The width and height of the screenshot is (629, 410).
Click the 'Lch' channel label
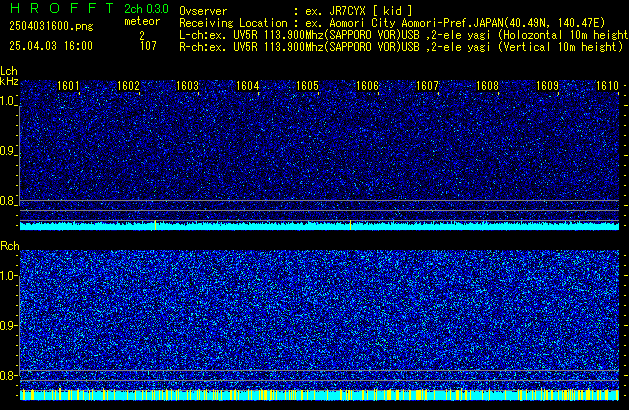(9, 71)
